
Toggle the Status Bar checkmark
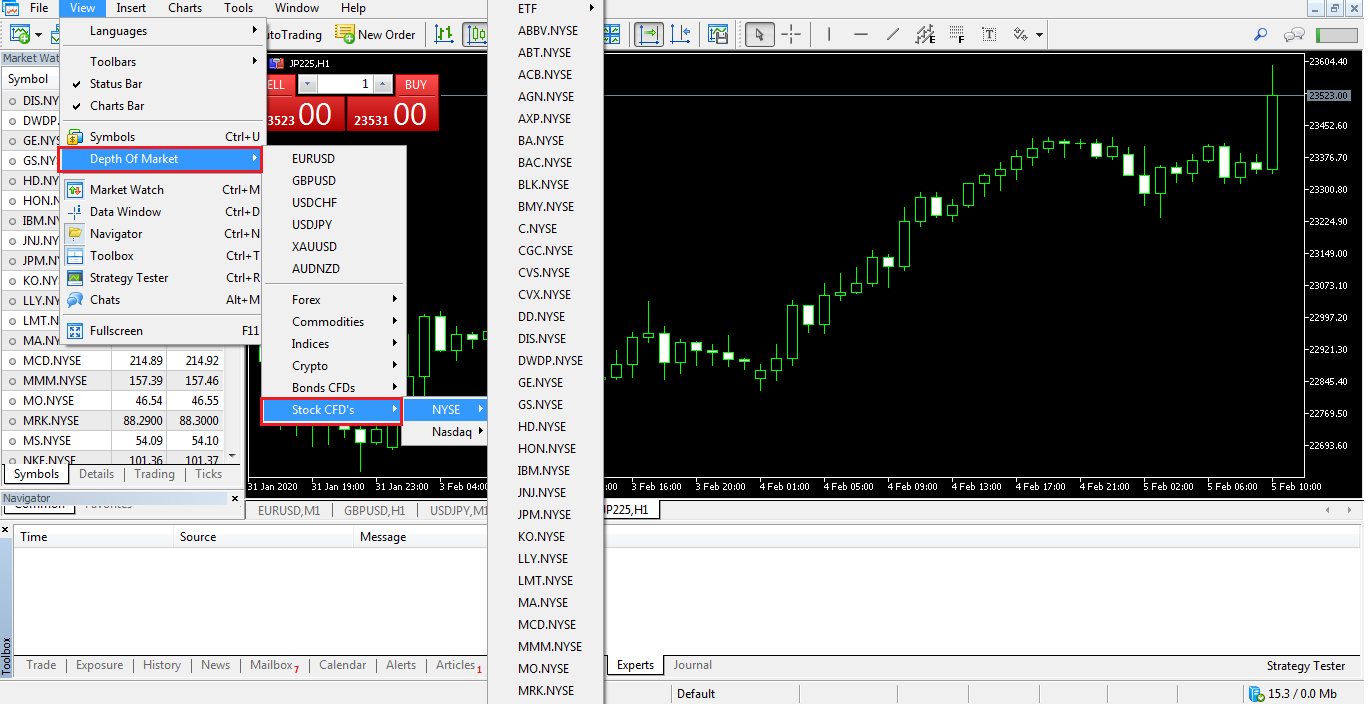[76, 84]
